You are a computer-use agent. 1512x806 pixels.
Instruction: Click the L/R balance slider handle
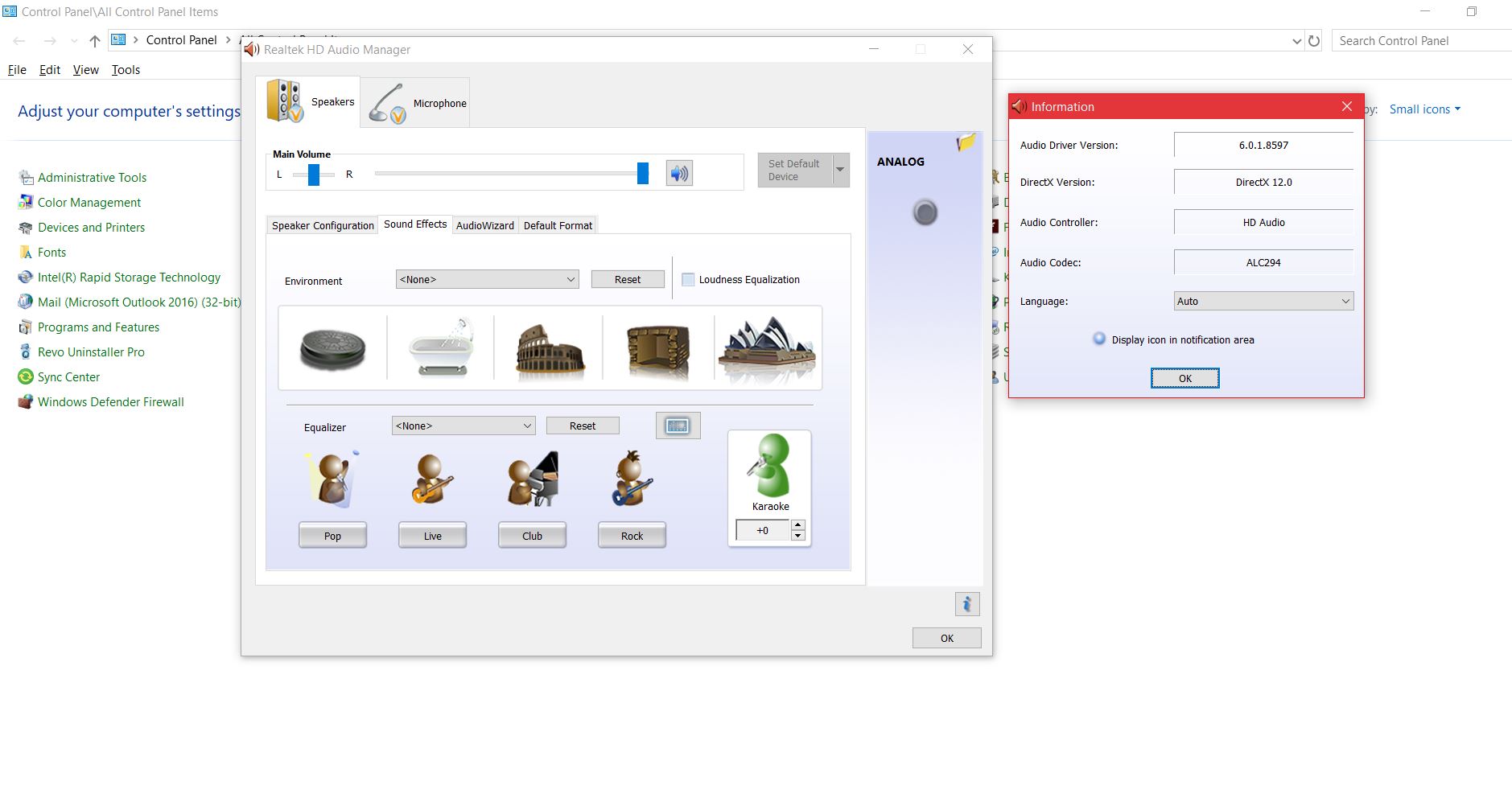314,174
